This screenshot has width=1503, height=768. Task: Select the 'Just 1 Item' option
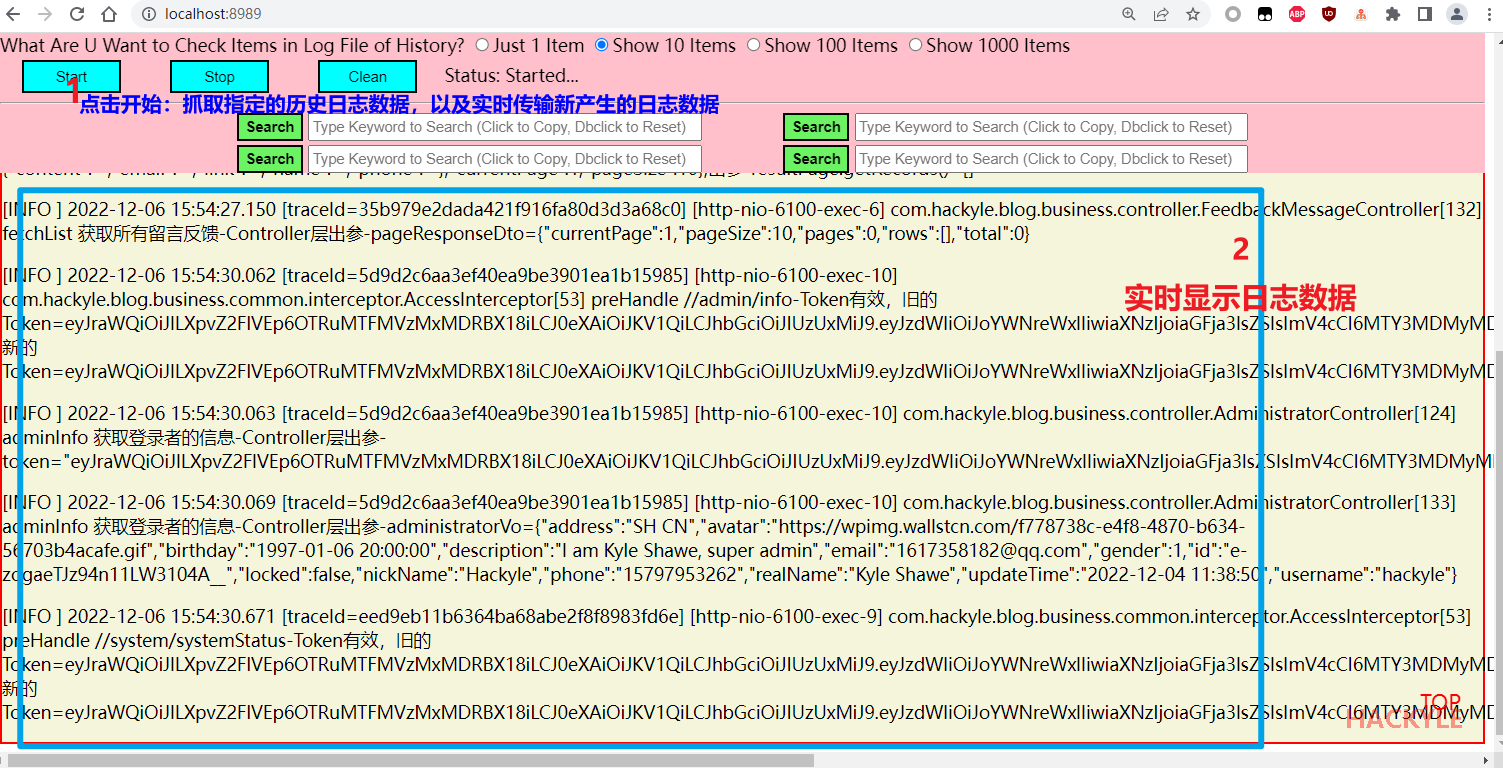482,45
